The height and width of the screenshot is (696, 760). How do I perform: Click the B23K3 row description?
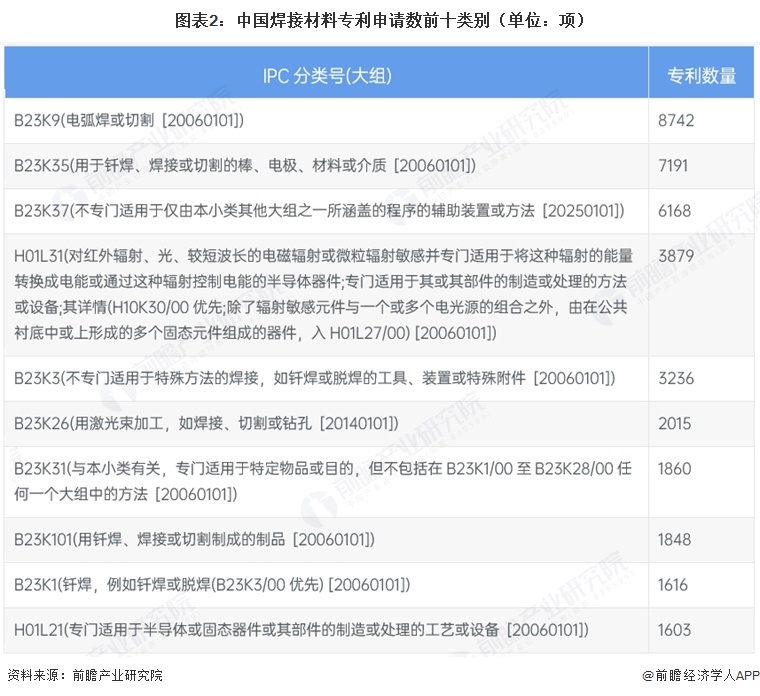pyautogui.click(x=315, y=378)
